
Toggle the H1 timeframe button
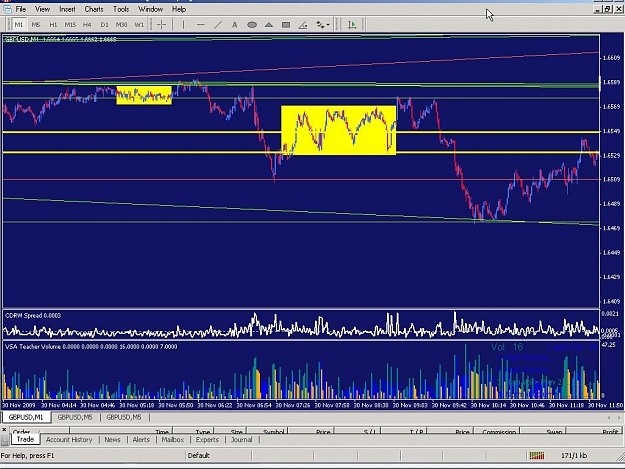coord(53,25)
